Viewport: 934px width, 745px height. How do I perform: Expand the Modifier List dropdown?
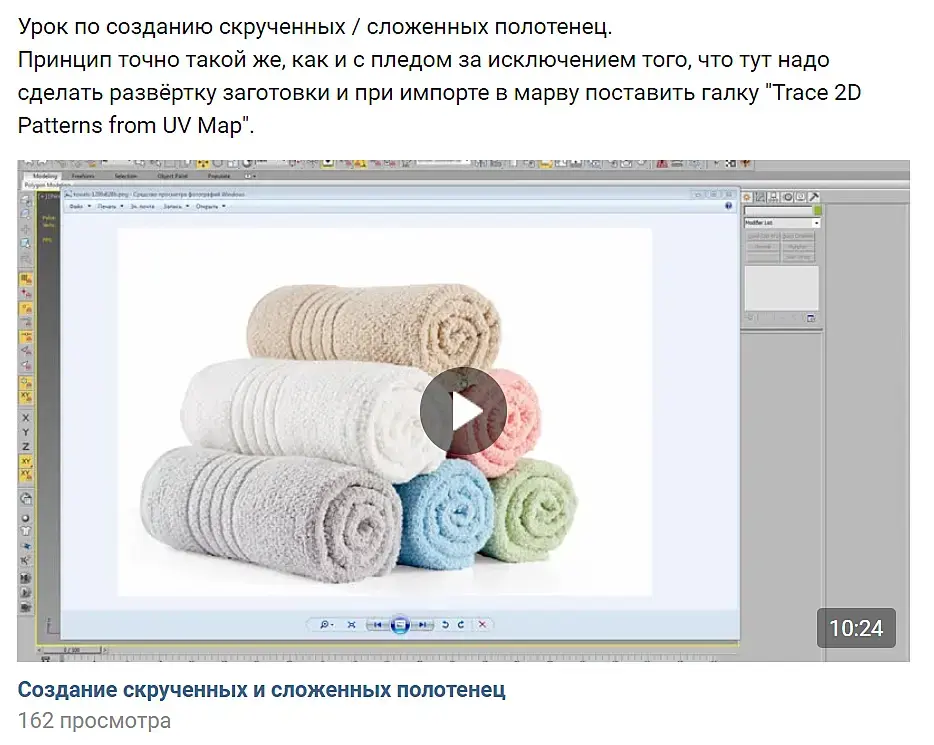(x=782, y=223)
